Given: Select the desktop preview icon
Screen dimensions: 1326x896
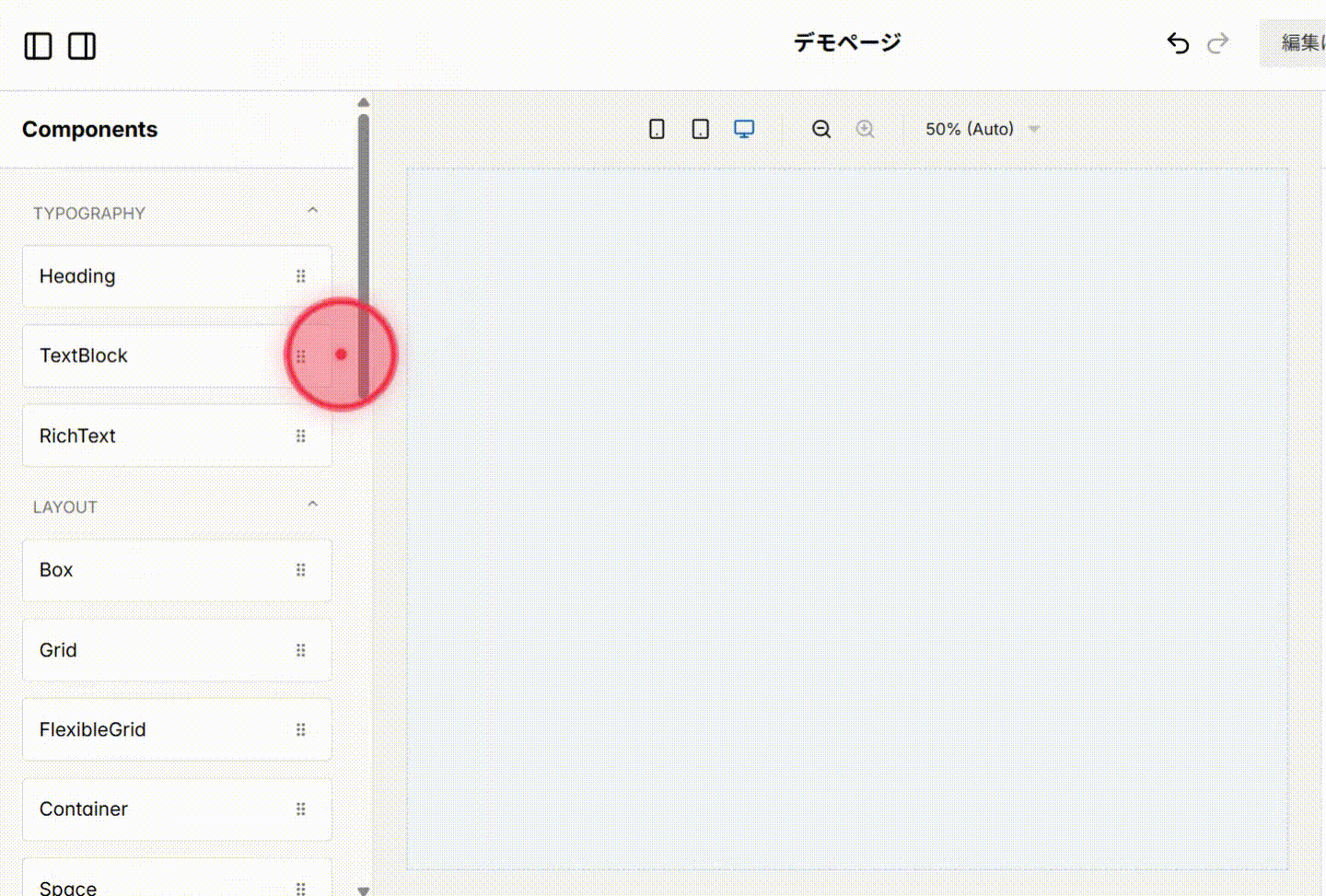Looking at the screenshot, I should click(743, 129).
